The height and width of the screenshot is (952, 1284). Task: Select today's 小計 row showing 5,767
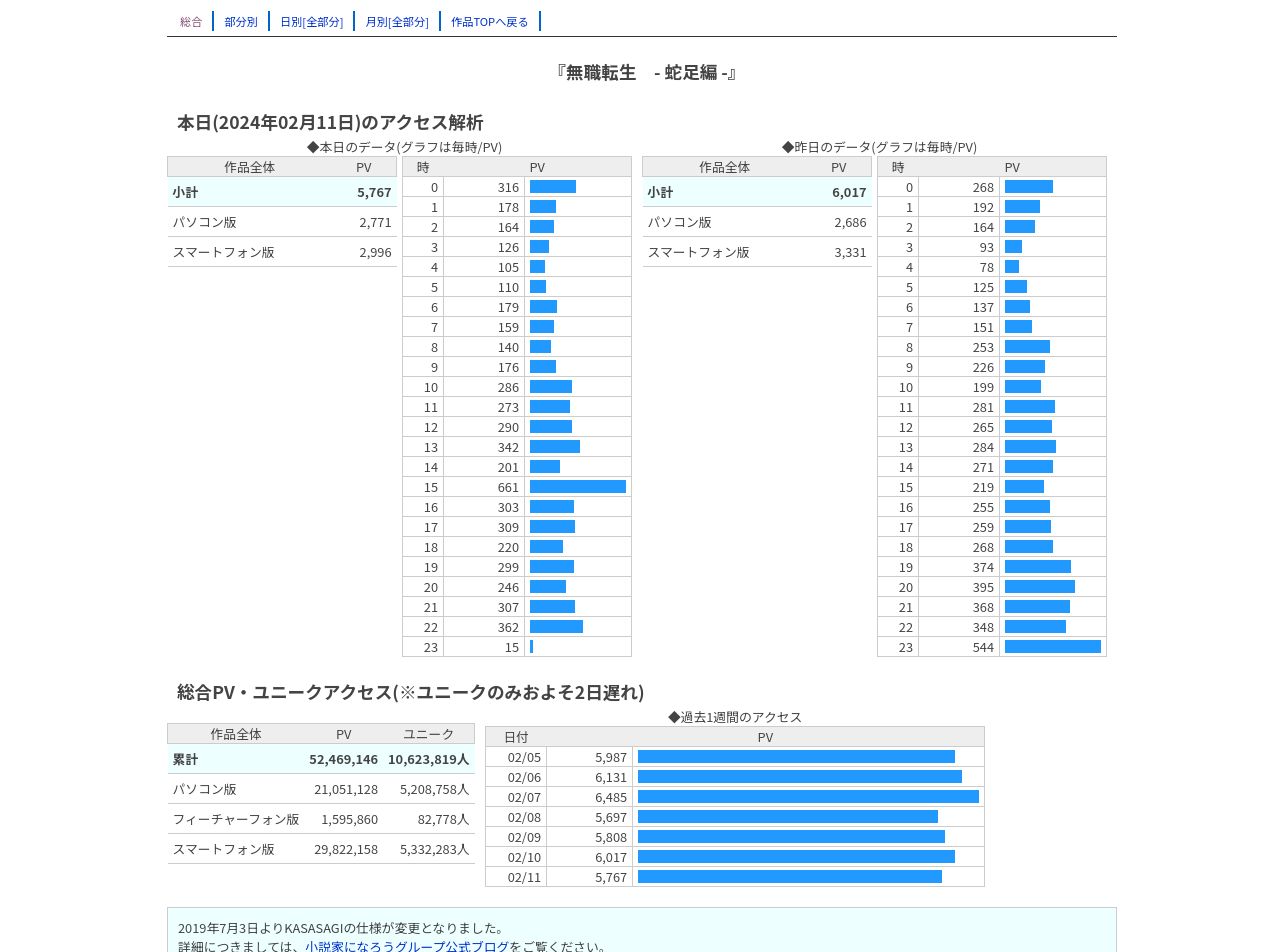point(282,192)
